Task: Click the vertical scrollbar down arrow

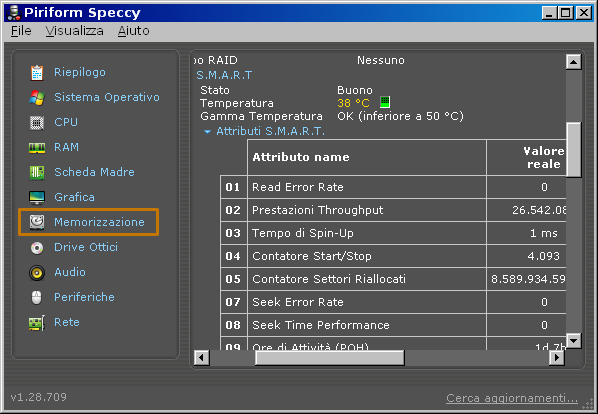Action: [x=574, y=340]
